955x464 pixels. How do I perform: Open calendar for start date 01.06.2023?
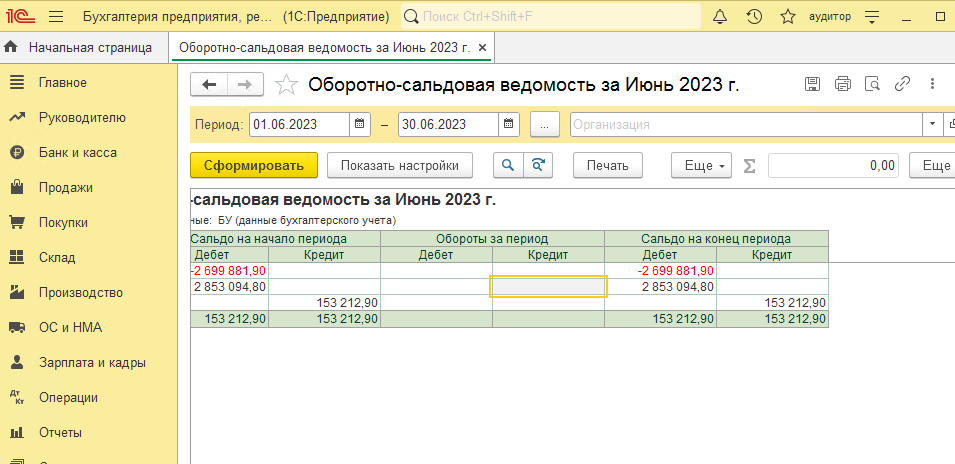pos(359,125)
